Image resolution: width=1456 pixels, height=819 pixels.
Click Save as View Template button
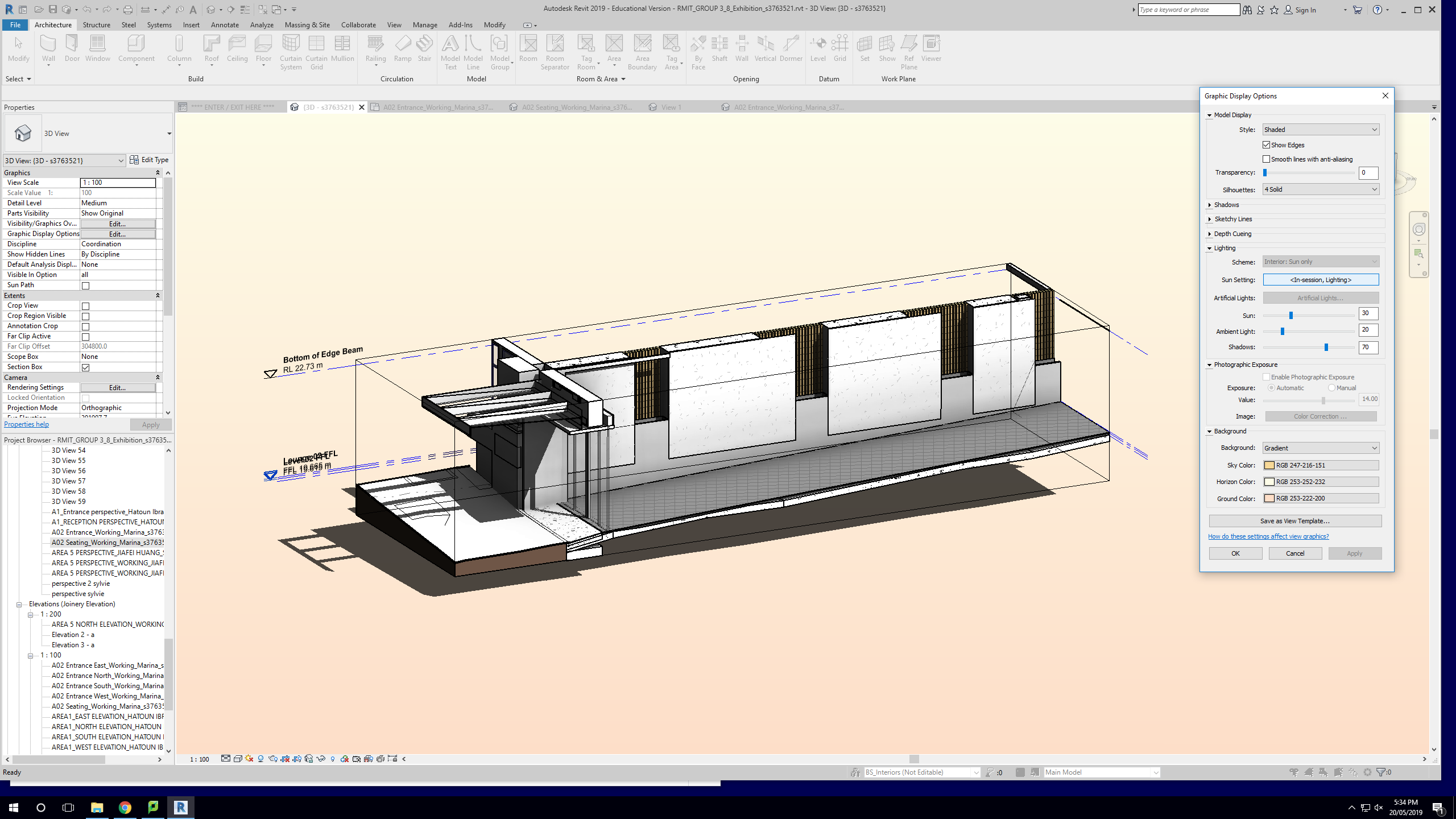click(1294, 521)
